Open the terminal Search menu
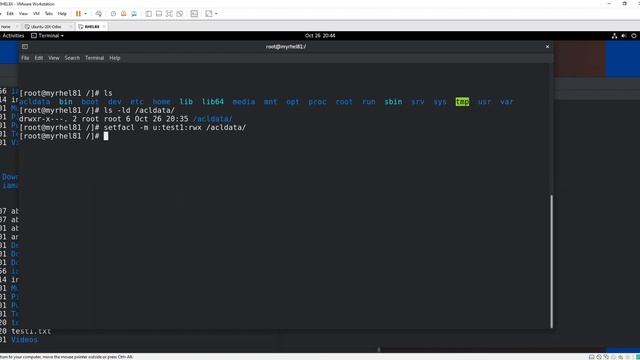 pos(72,58)
